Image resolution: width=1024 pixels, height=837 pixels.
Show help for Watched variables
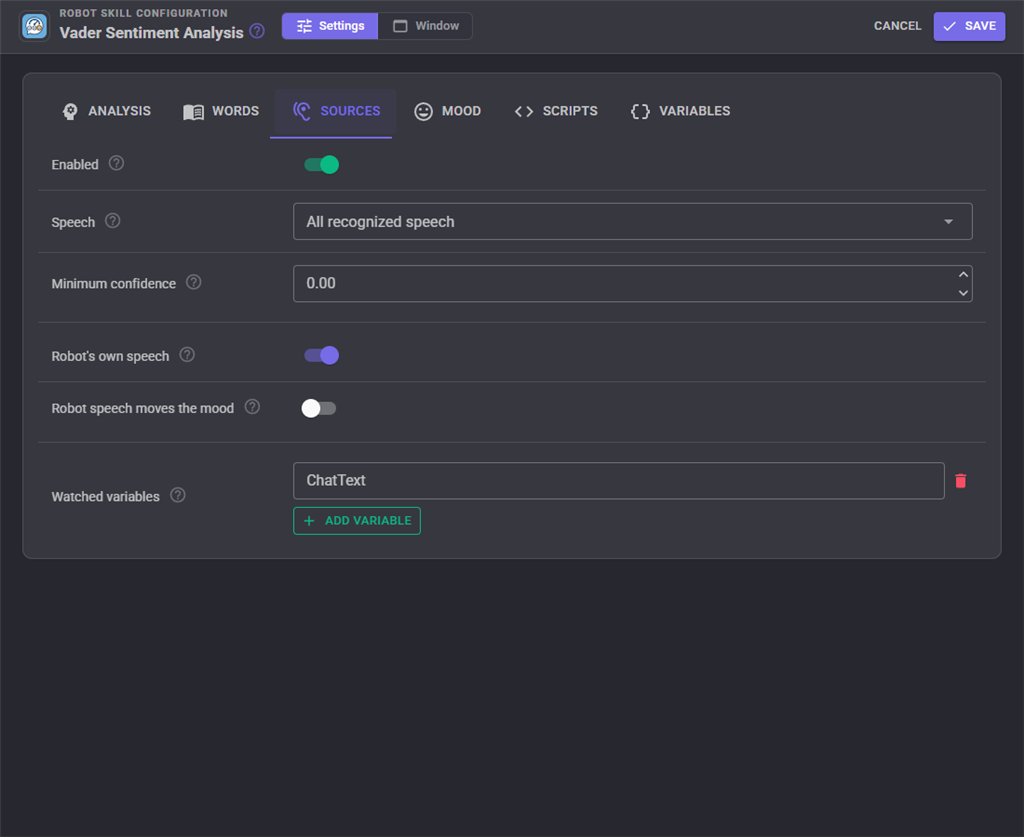[178, 495]
